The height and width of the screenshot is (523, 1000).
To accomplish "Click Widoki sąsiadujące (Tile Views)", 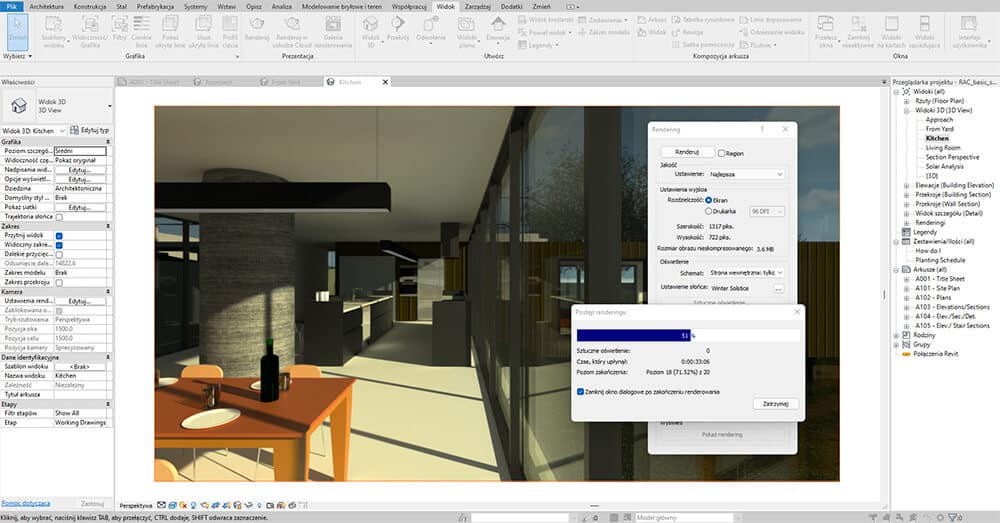I will 924,31.
